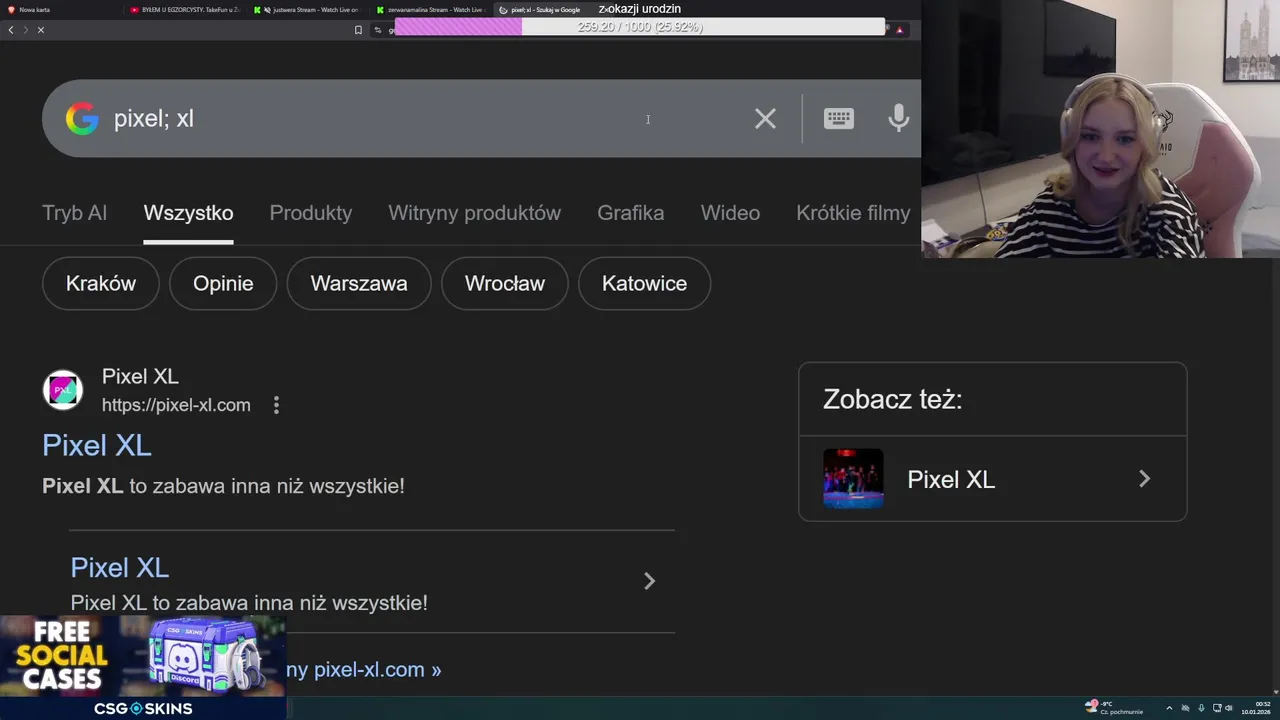This screenshot has height=720, width=1280.
Task: Click the pink progress bar showing 259.20 / 1000
Action: point(640,27)
